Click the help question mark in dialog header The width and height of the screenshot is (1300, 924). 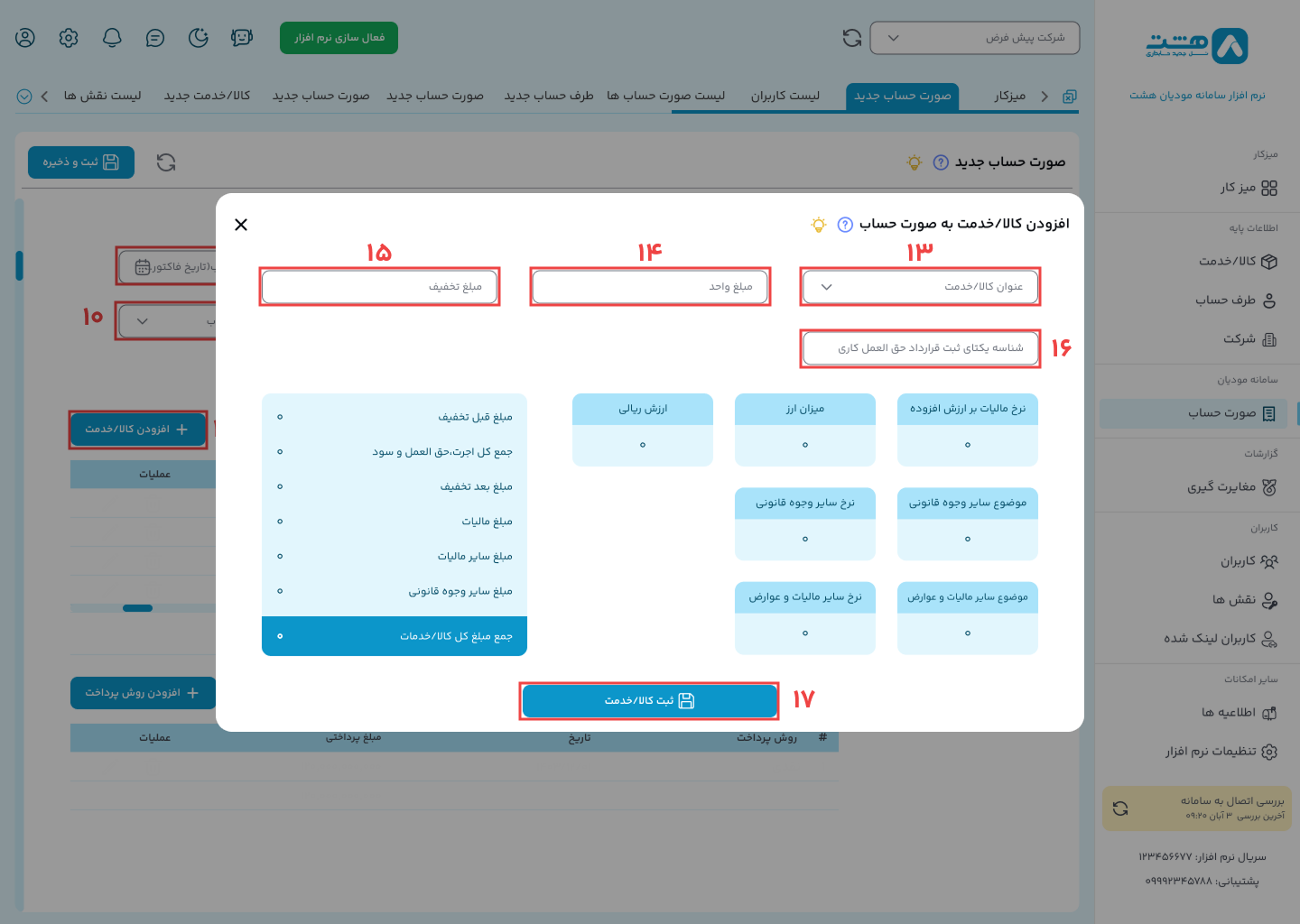845,225
